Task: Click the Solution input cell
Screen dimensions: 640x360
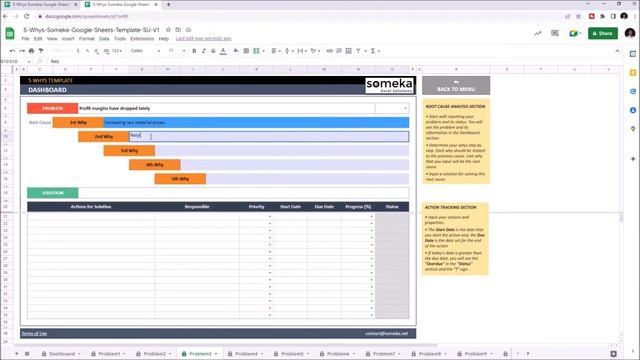Action: (243, 193)
